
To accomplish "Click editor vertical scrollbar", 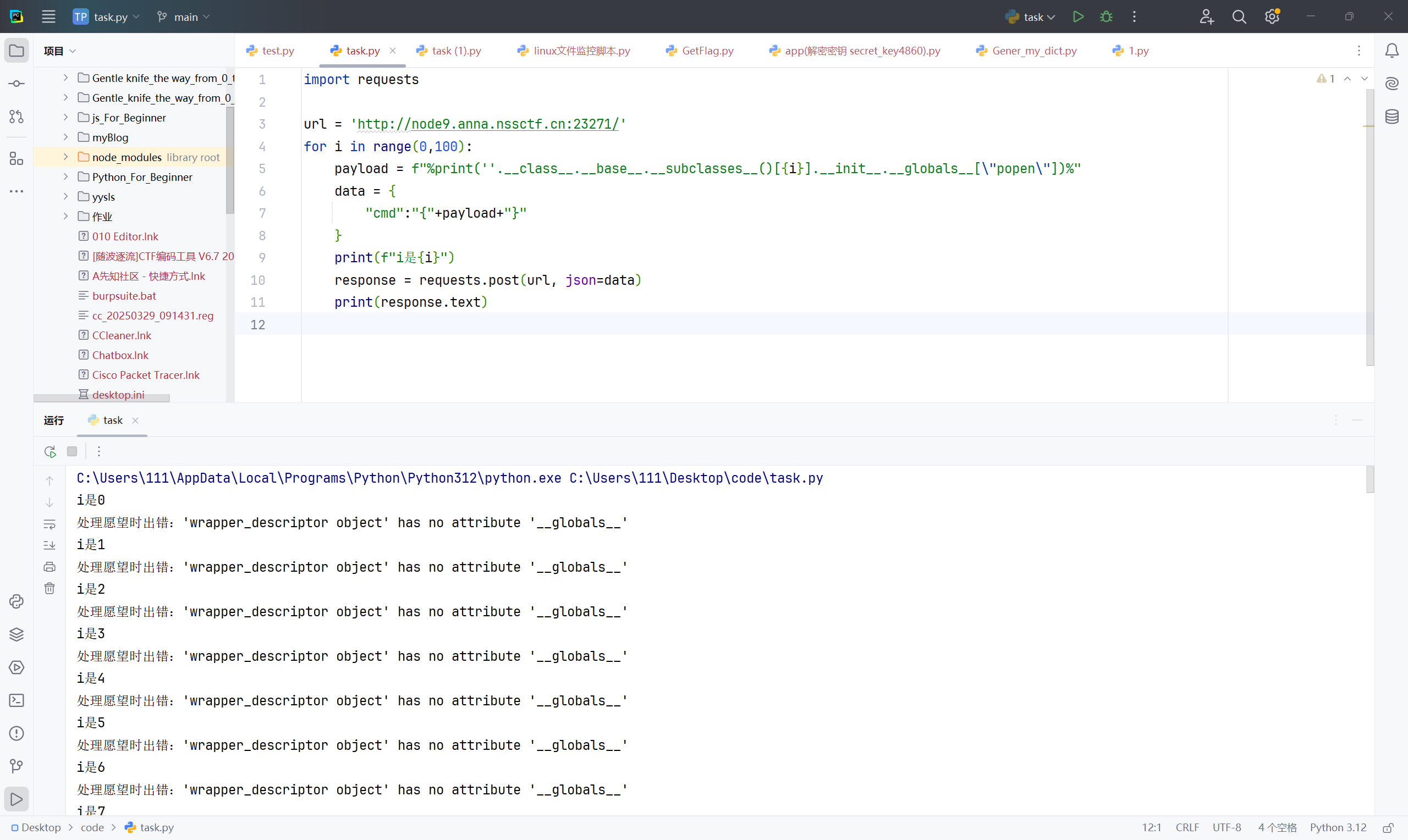I will tap(1370, 226).
